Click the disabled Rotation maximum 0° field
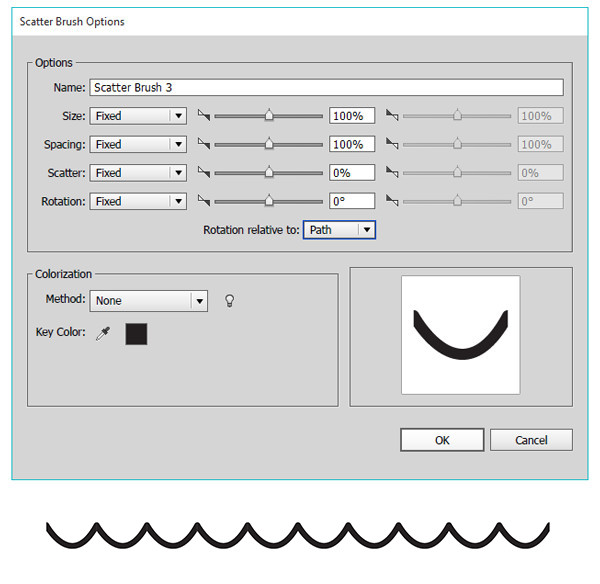 [540, 201]
